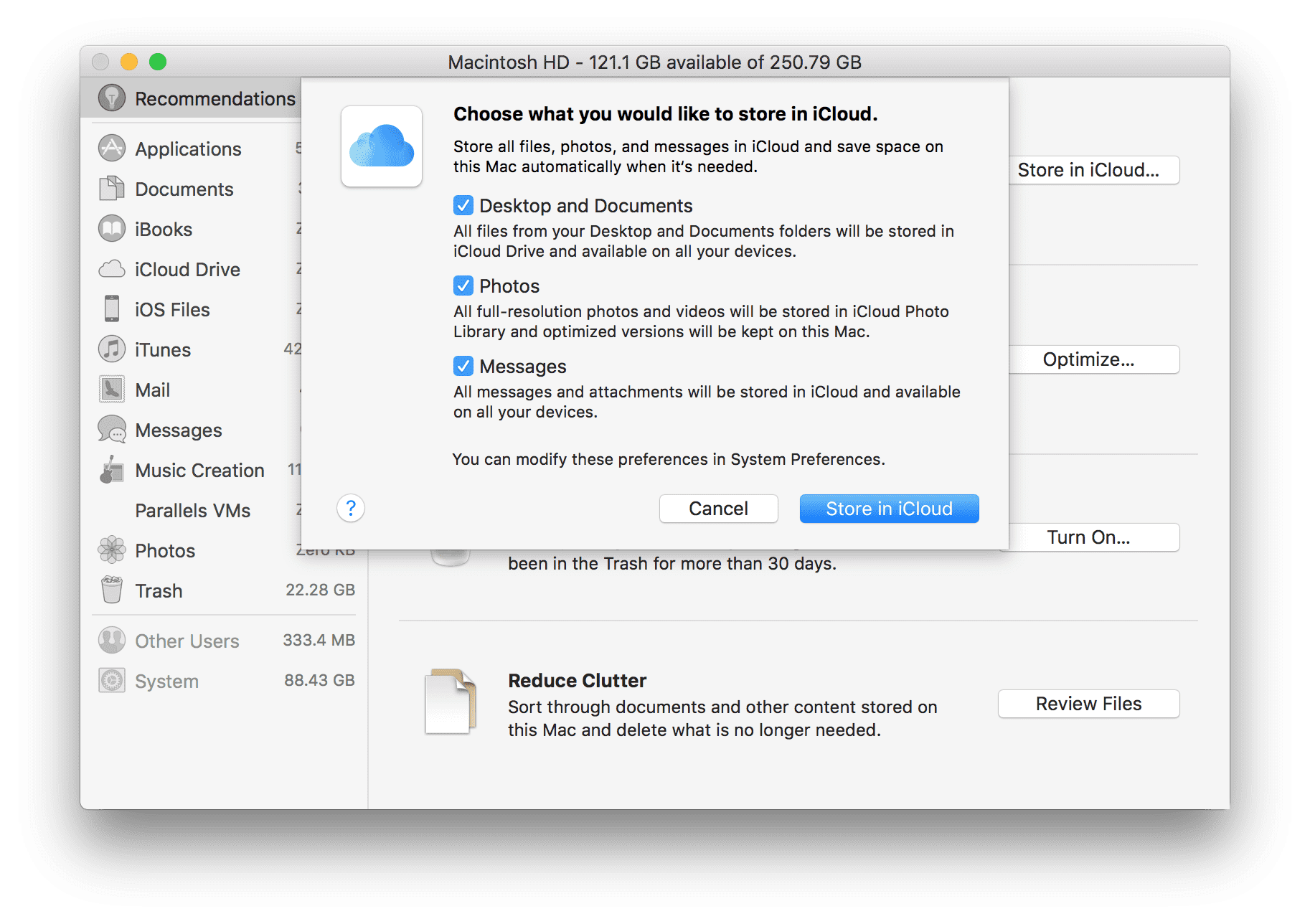This screenshot has width=1310, height=924.
Task: Click the Store in iCloud button
Action: (x=889, y=508)
